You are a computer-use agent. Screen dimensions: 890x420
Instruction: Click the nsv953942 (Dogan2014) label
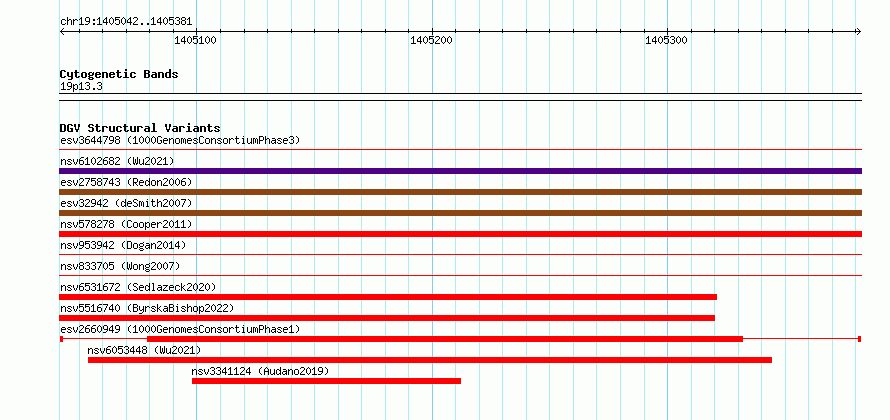click(x=123, y=245)
